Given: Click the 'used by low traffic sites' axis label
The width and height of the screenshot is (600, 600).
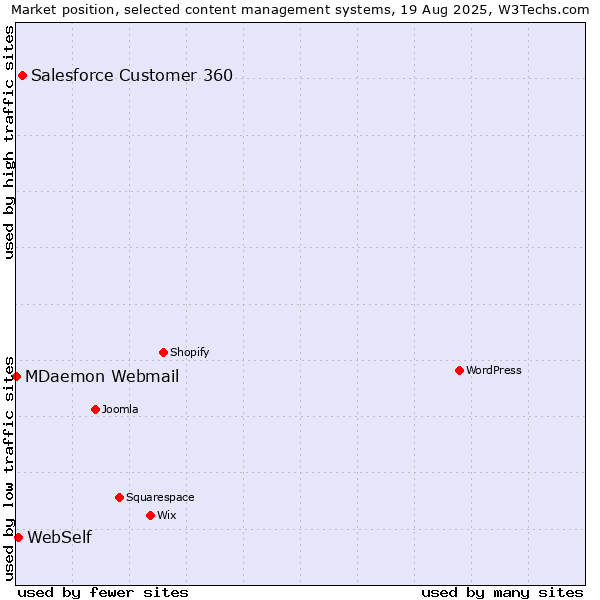Looking at the screenshot, I should [8, 470].
